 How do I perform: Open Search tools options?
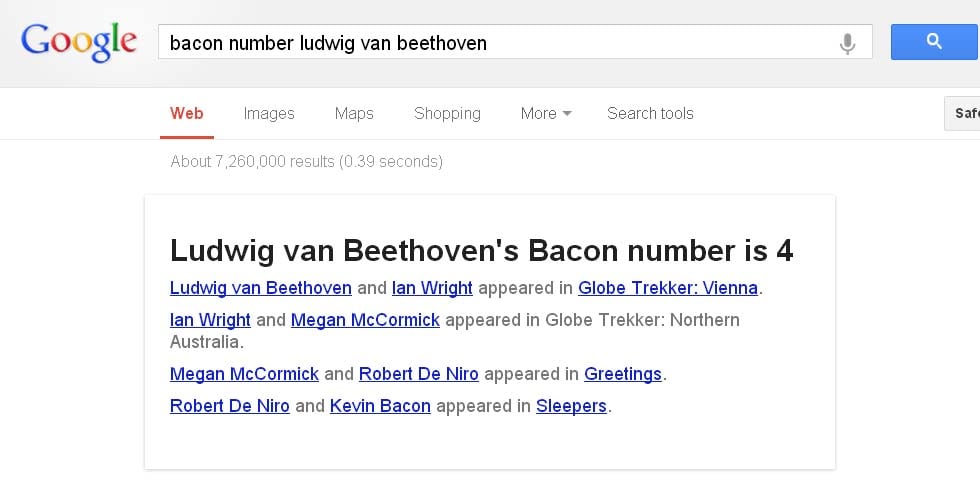(x=650, y=113)
